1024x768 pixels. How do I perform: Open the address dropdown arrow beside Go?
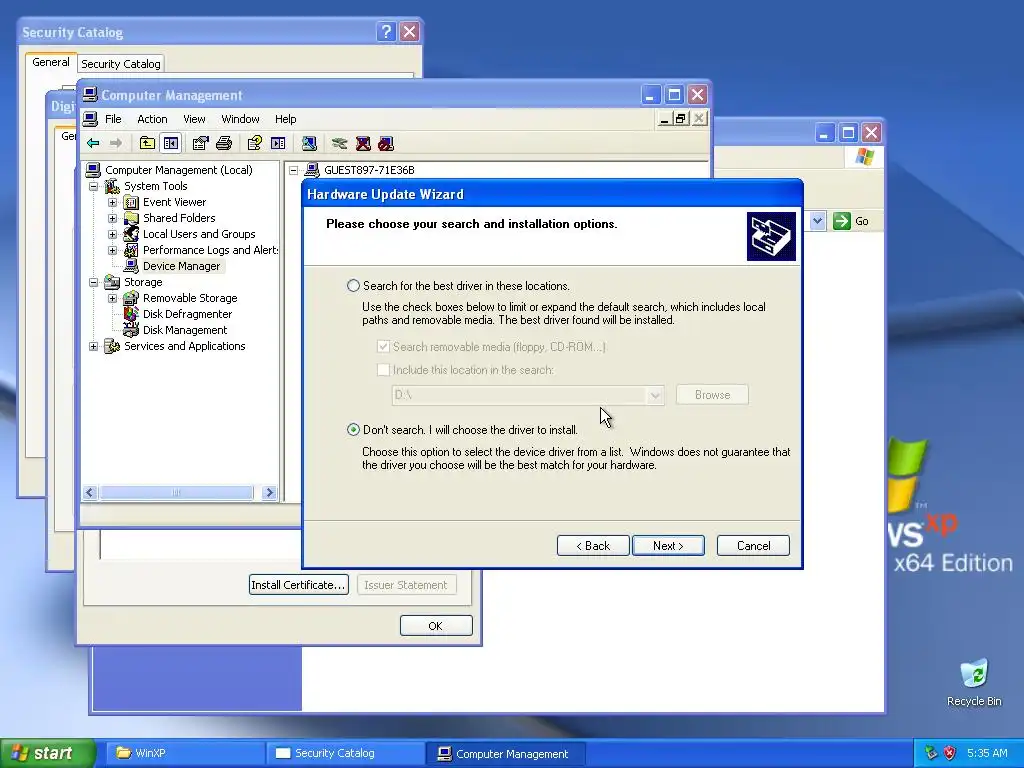point(817,221)
